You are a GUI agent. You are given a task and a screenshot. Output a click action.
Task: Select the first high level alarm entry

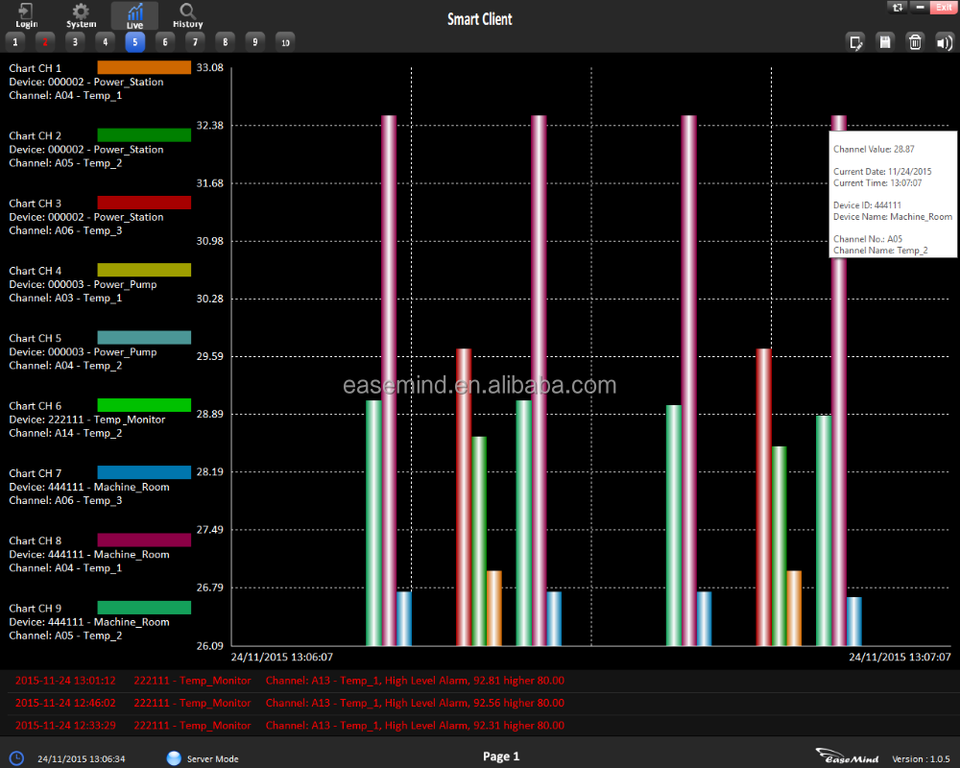pos(289,680)
